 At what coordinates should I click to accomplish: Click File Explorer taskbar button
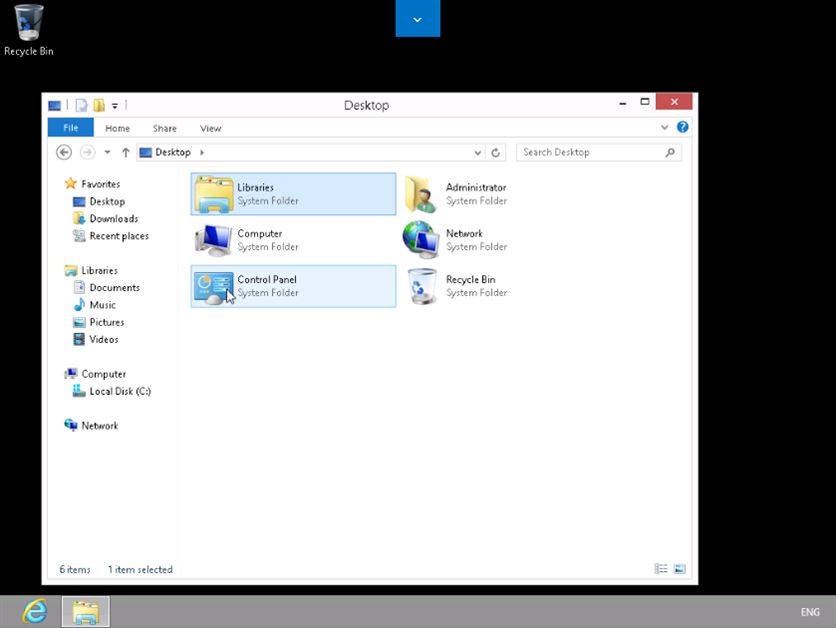(x=85, y=611)
